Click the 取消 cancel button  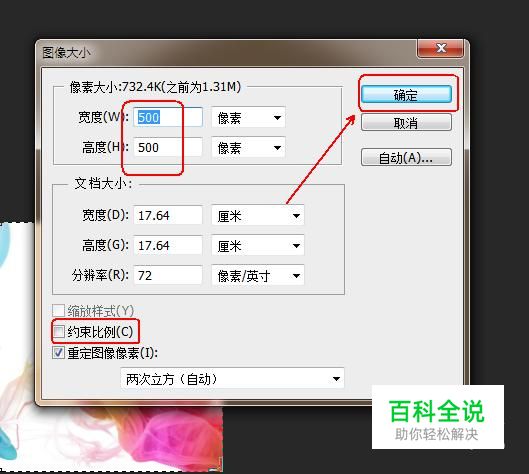(x=406, y=122)
